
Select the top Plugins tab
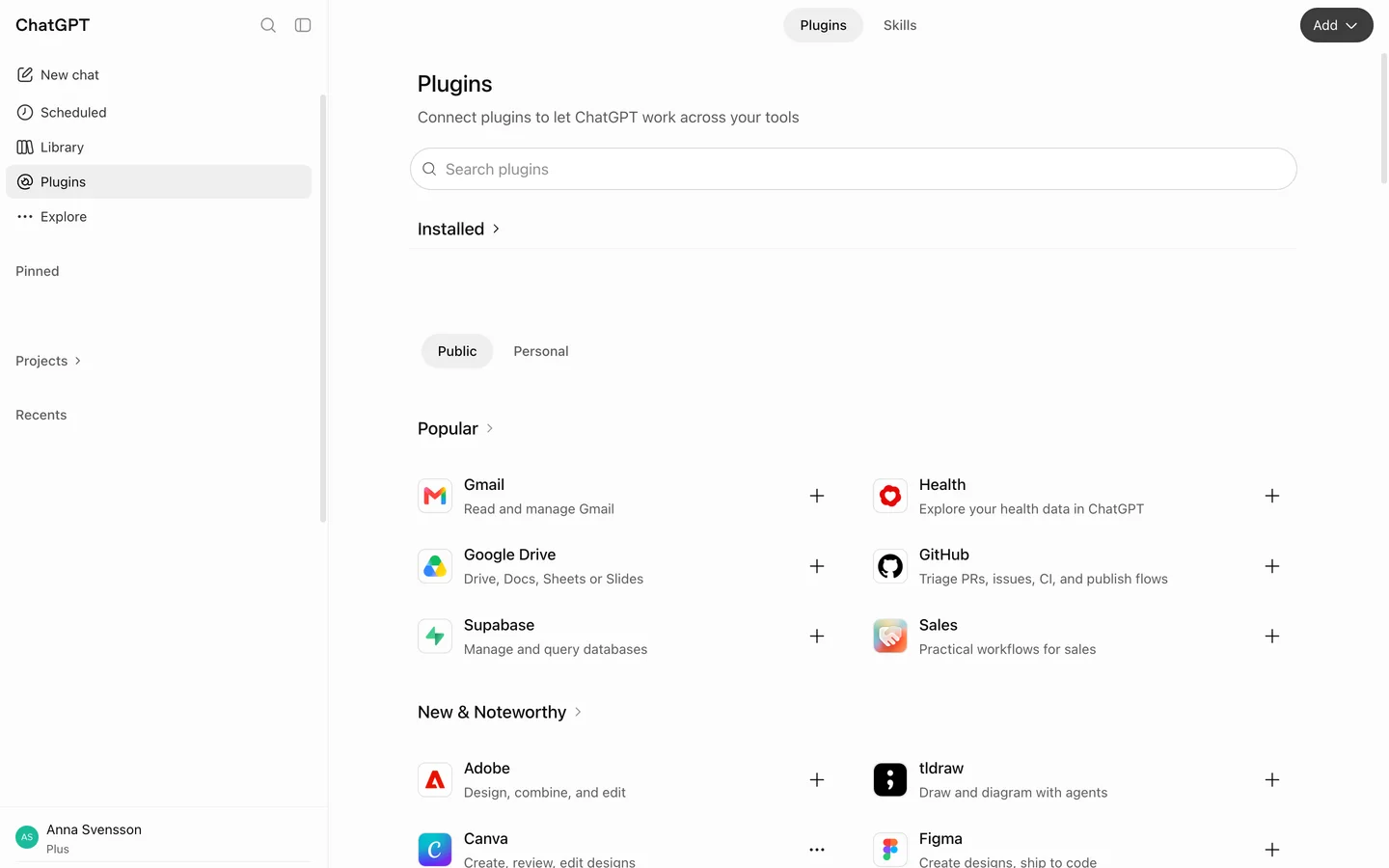pos(823,25)
